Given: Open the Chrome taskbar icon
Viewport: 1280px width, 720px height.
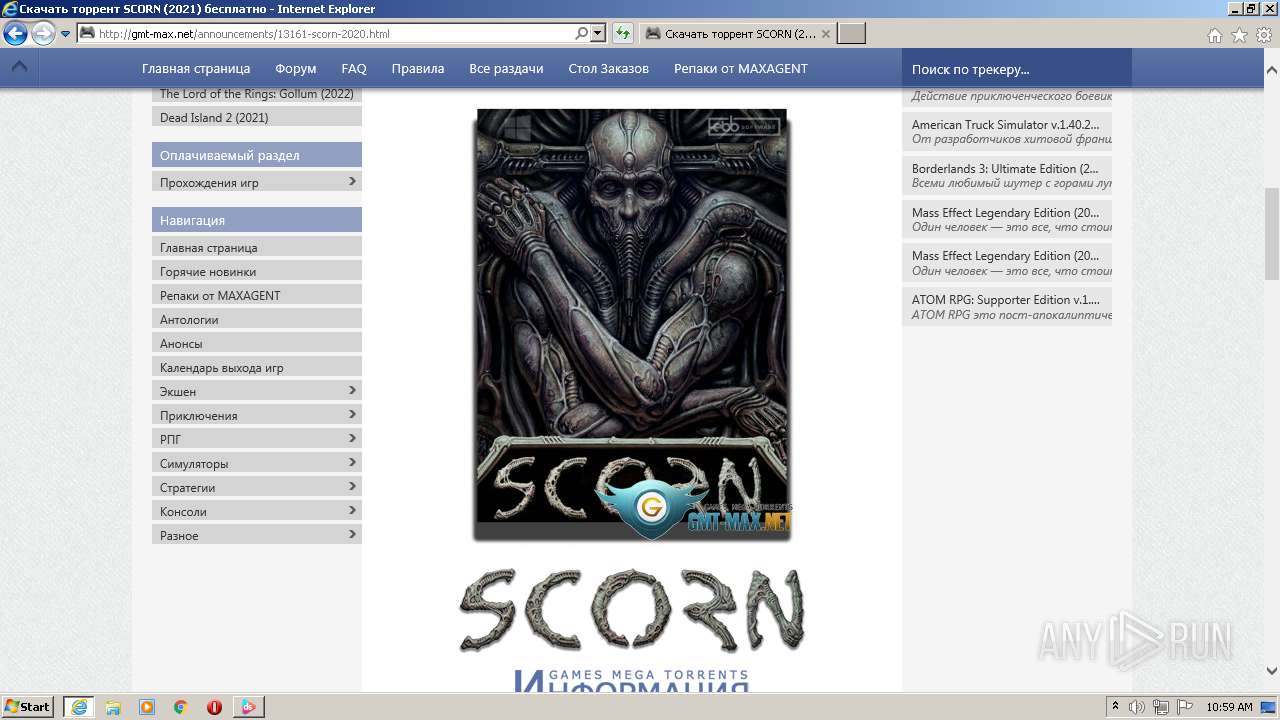Looking at the screenshot, I should pyautogui.click(x=181, y=707).
